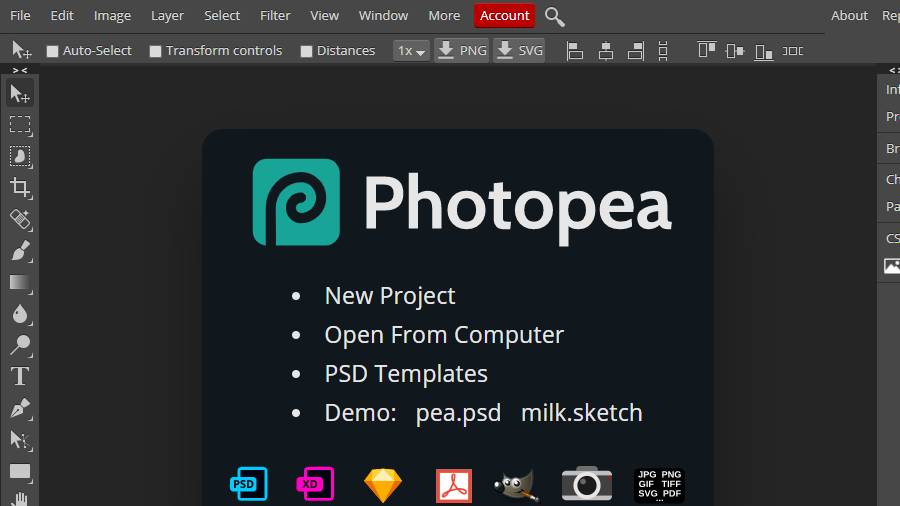This screenshot has height=506, width=900.
Task: Click the distribute vertical spacing icon
Action: point(663,51)
